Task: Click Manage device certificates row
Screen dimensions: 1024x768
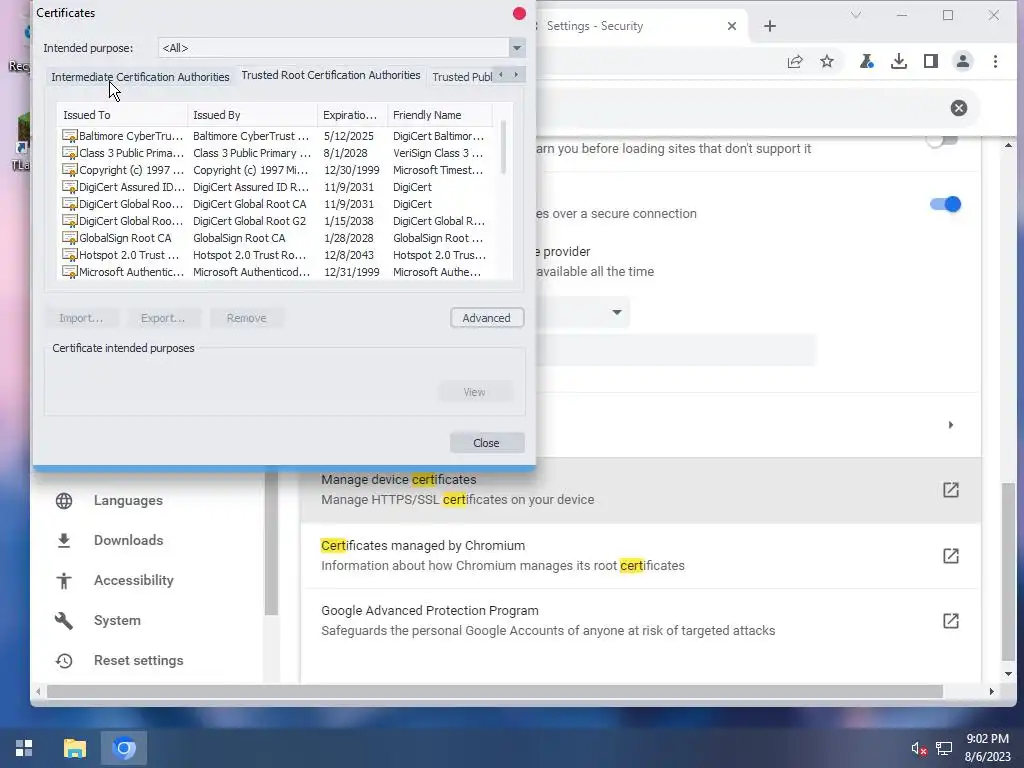Action: [641, 490]
